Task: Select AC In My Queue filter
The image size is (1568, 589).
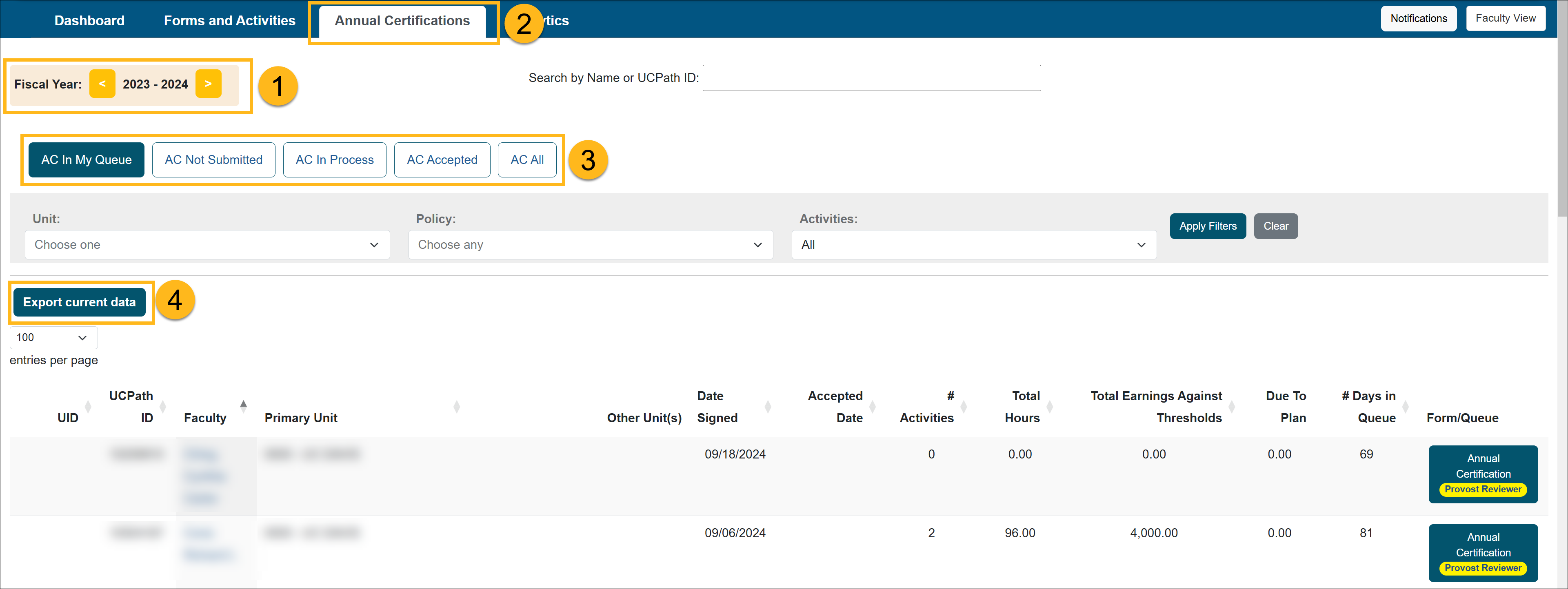Action: pyautogui.click(x=87, y=160)
